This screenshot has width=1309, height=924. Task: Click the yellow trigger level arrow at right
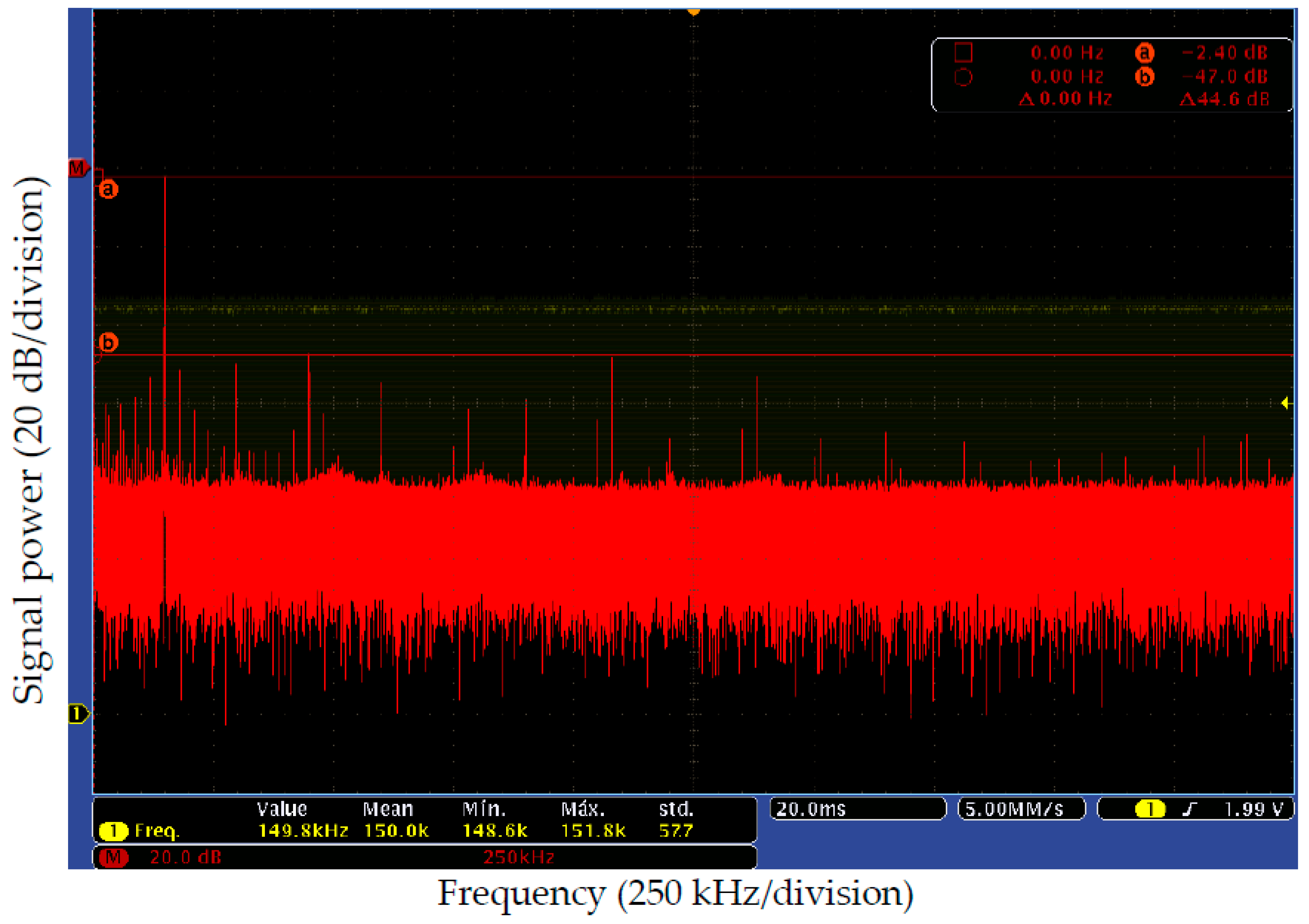tap(1285, 403)
